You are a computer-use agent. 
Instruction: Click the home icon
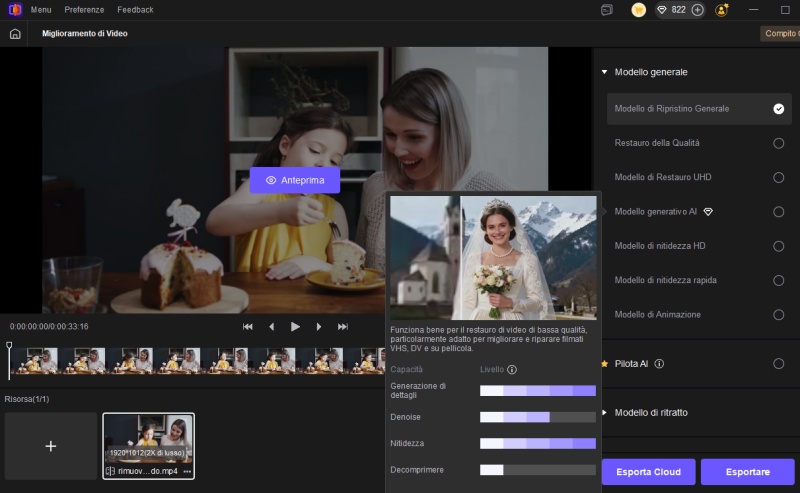click(x=14, y=33)
